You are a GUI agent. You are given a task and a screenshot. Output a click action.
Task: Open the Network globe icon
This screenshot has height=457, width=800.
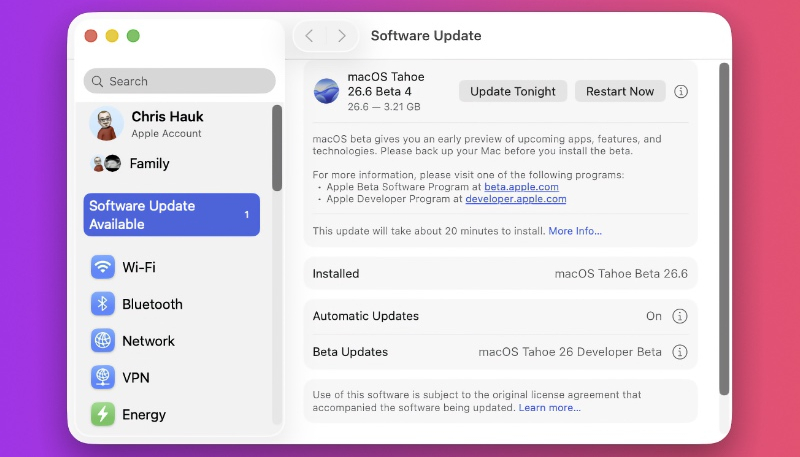click(x=103, y=341)
